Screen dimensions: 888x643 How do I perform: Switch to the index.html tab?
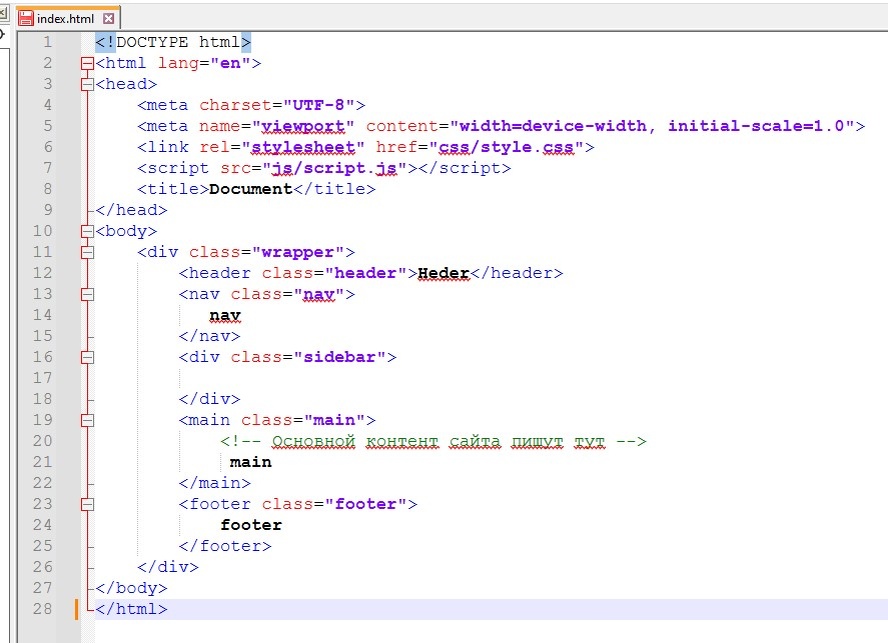point(67,18)
